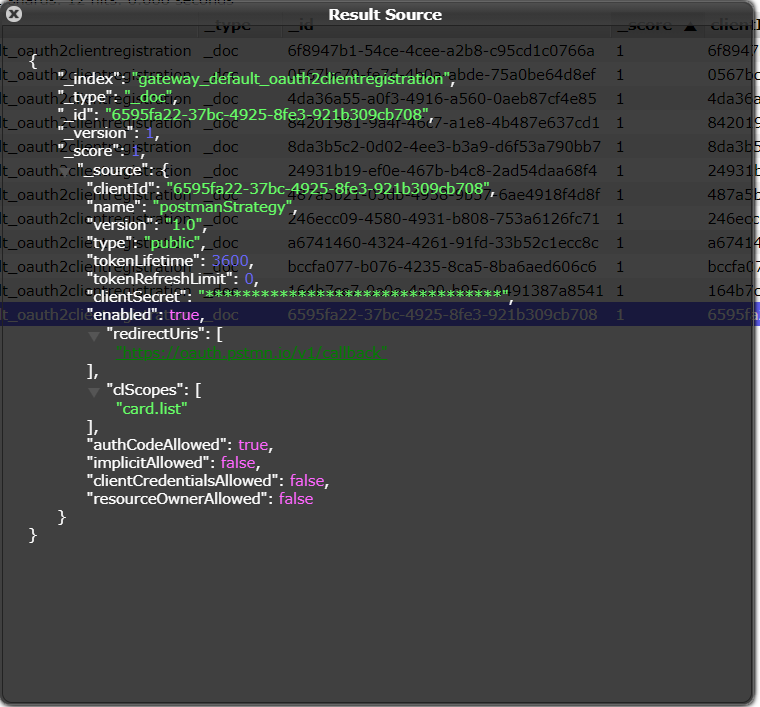Screen dimensions: 760x707
Task: Collapse the redirectUris array
Action: (x=94, y=336)
